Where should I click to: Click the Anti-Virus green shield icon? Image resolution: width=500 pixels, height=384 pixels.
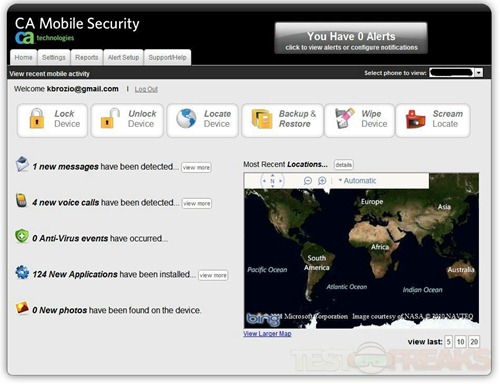[x=22, y=236]
